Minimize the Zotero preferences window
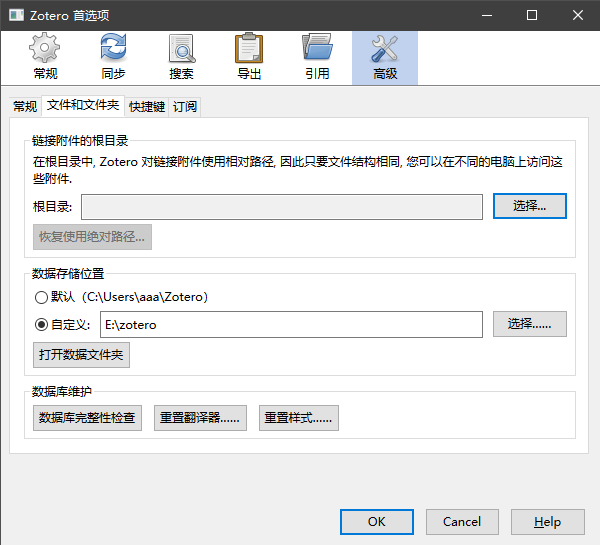Image resolution: width=600 pixels, height=545 pixels. [x=487, y=15]
